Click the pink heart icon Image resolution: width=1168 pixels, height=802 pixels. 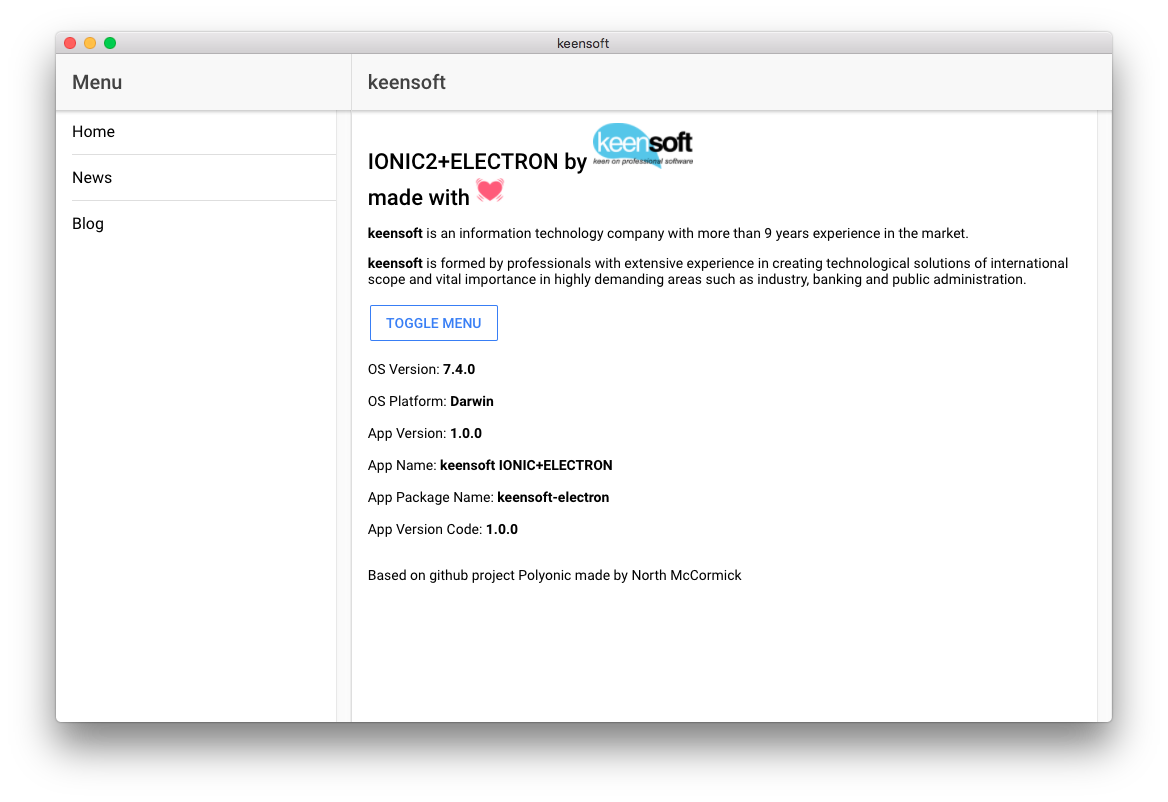coord(489,191)
